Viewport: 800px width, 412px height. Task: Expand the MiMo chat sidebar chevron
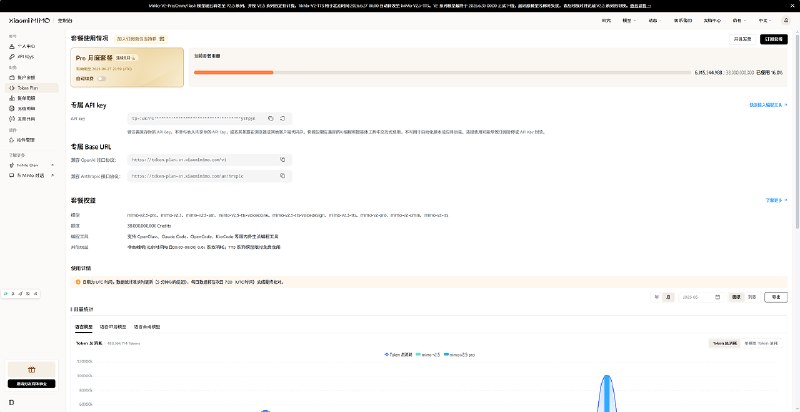[53, 175]
